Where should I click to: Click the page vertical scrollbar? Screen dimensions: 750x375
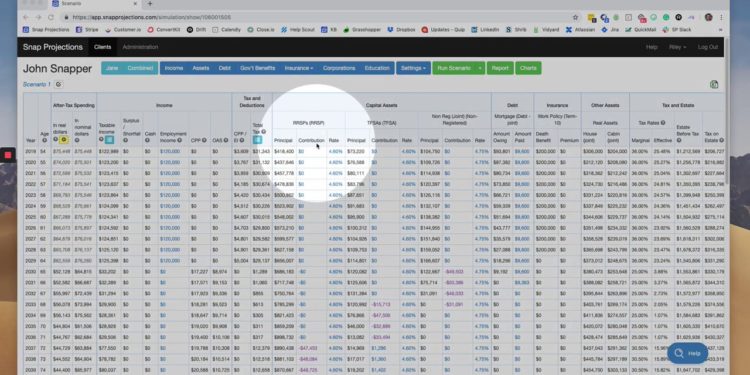point(727,110)
